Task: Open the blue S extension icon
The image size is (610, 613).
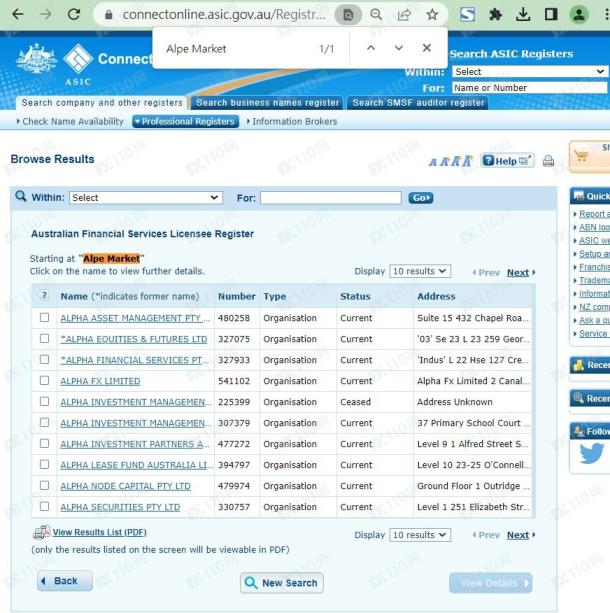Action: tap(468, 15)
